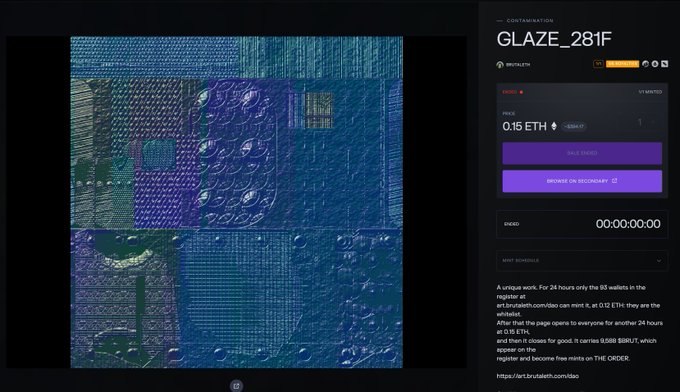Open Browse on Secondary
This screenshot has height=392, width=680.
pyautogui.click(x=582, y=181)
